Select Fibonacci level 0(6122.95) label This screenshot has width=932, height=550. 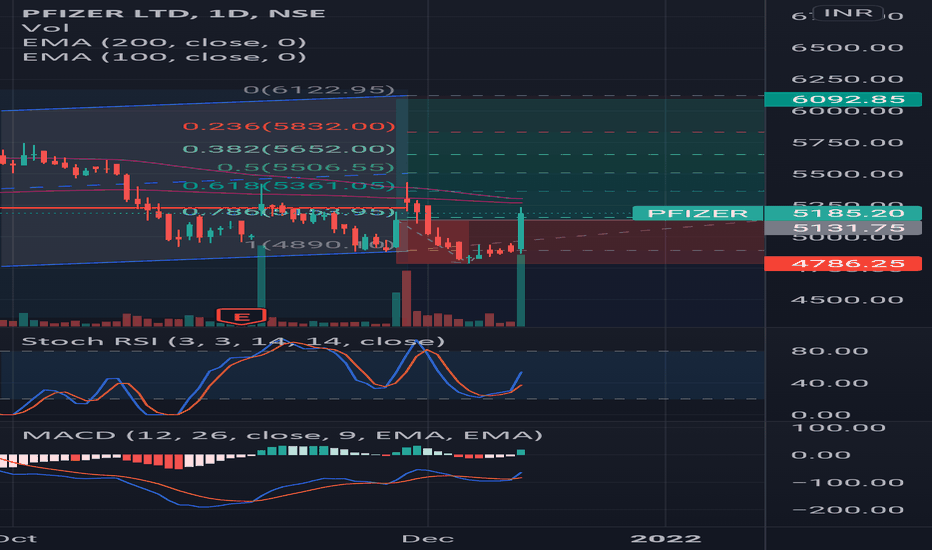[319, 90]
